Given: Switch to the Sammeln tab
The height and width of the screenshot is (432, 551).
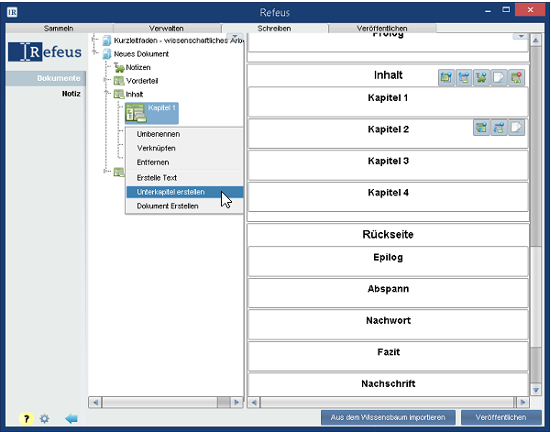Looking at the screenshot, I should point(59,28).
